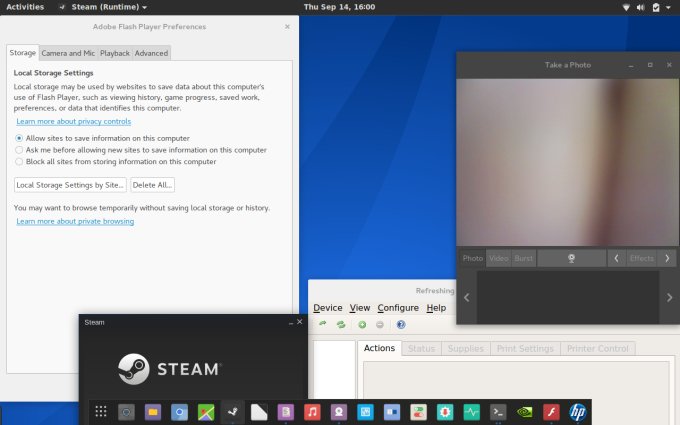Switch Cheese to Video mode

[498, 258]
